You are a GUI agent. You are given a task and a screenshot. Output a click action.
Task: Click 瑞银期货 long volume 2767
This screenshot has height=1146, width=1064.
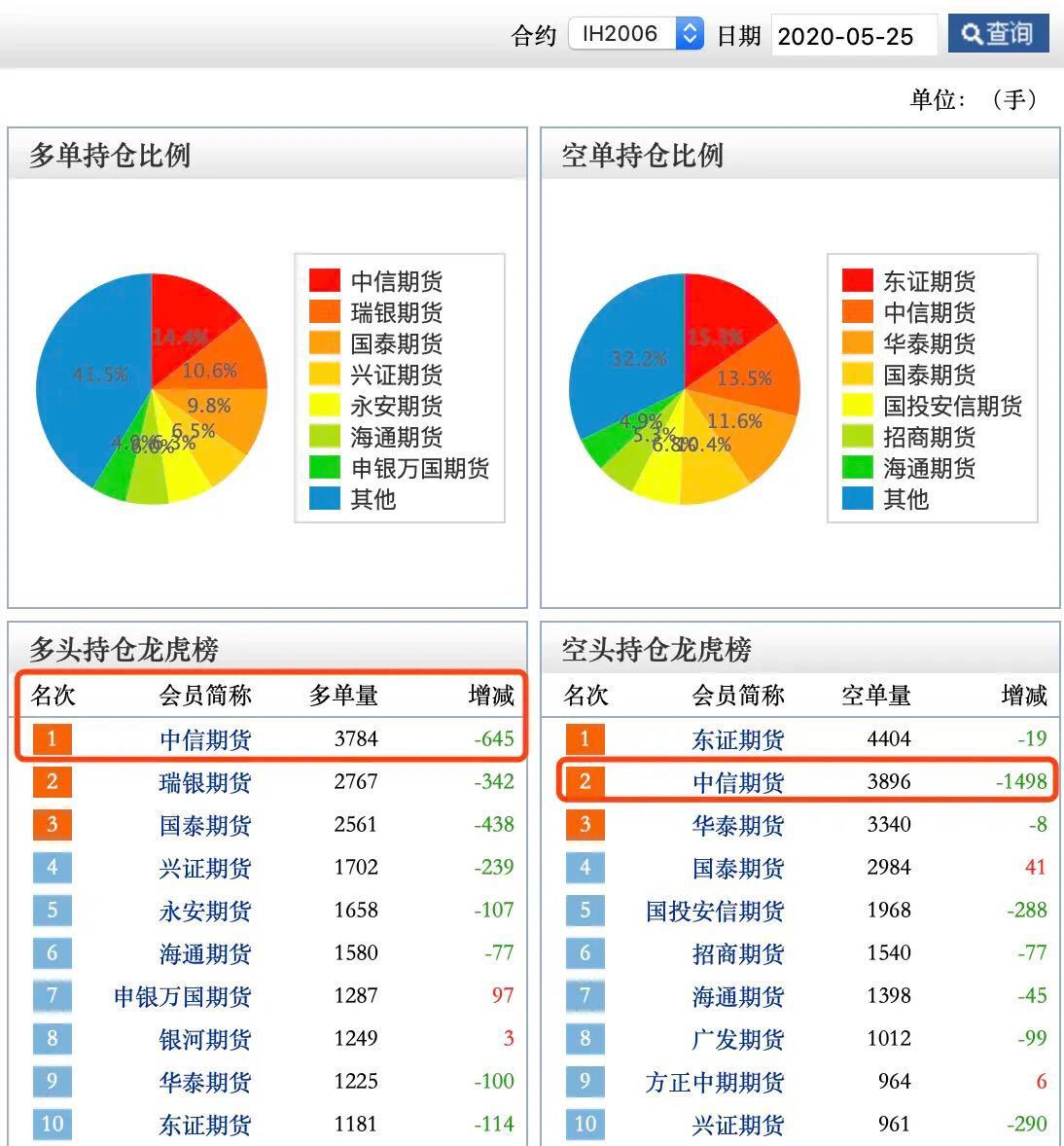356,782
